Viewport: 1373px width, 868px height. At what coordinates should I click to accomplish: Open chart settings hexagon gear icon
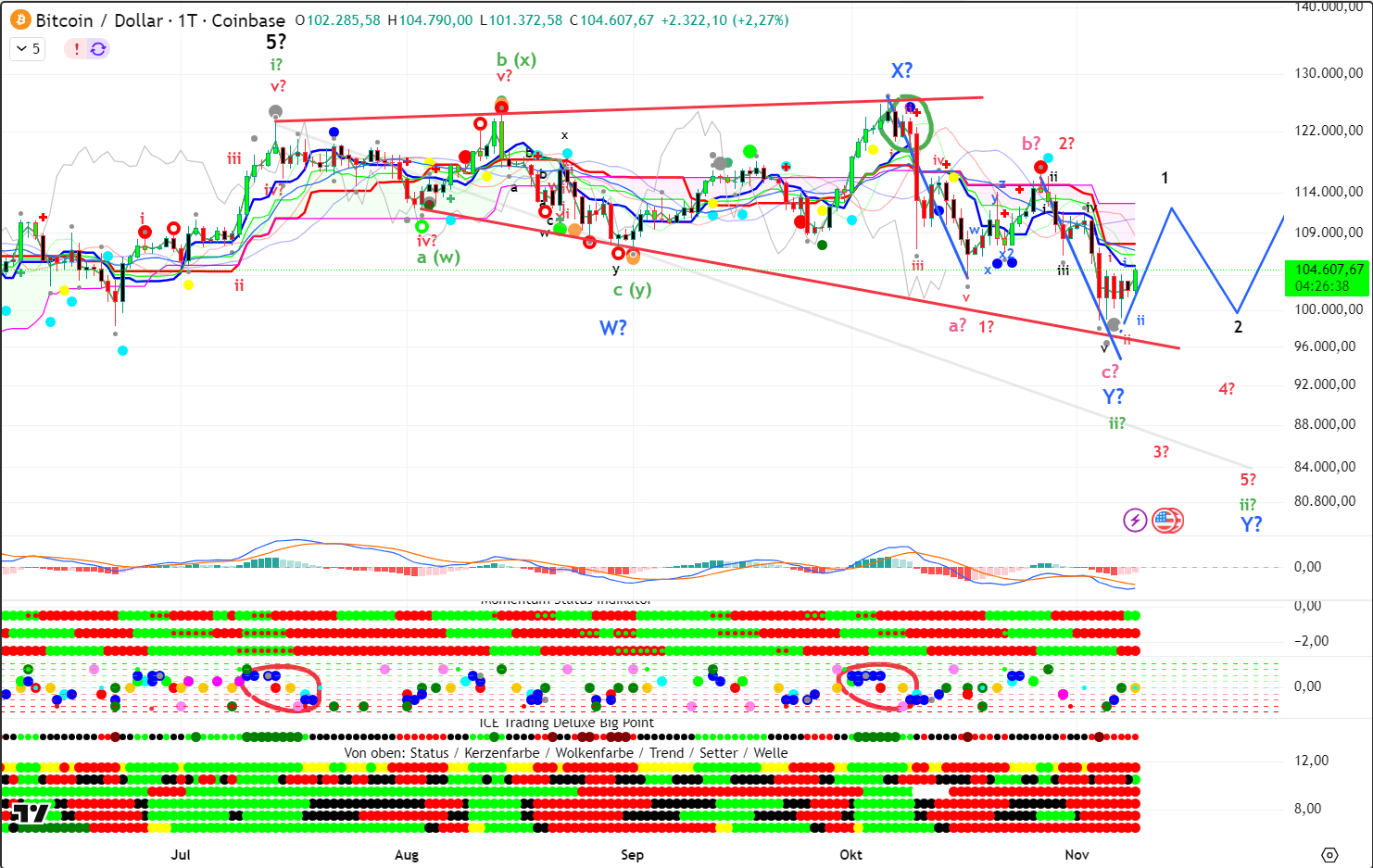point(1329,854)
